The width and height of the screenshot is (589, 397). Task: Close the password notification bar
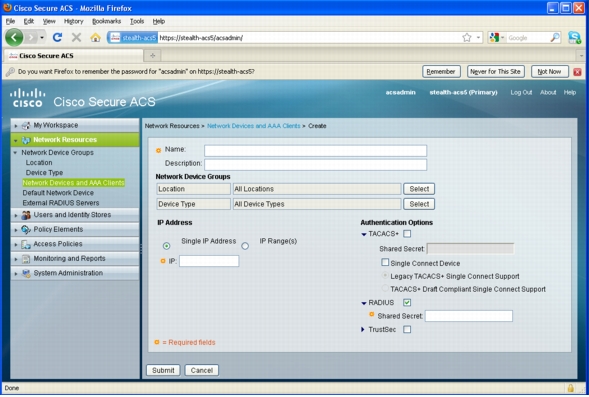pos(577,72)
